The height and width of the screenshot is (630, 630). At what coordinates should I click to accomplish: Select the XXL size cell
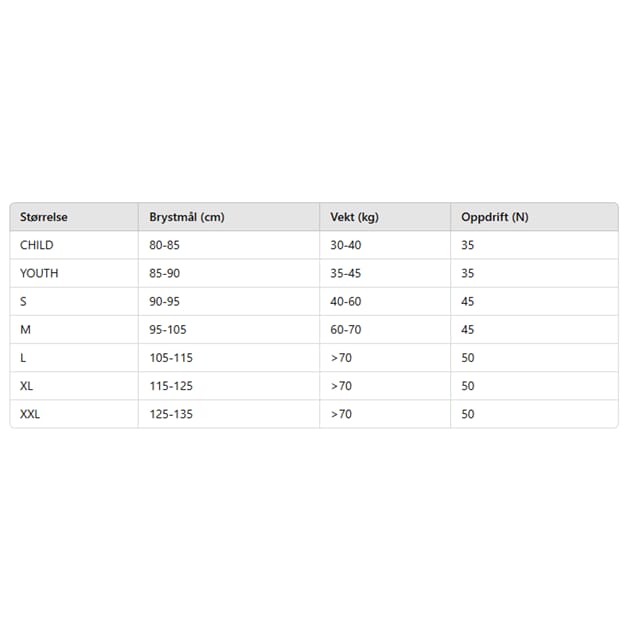[x=30, y=413]
